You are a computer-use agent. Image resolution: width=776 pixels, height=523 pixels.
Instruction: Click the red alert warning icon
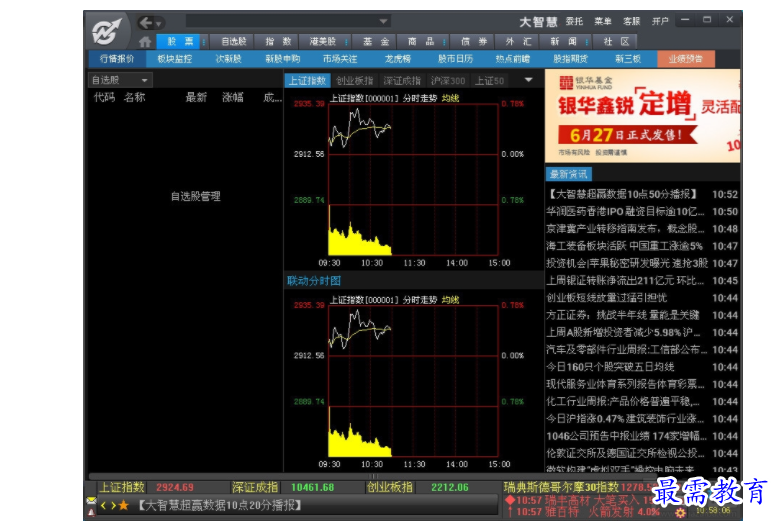[92, 512]
